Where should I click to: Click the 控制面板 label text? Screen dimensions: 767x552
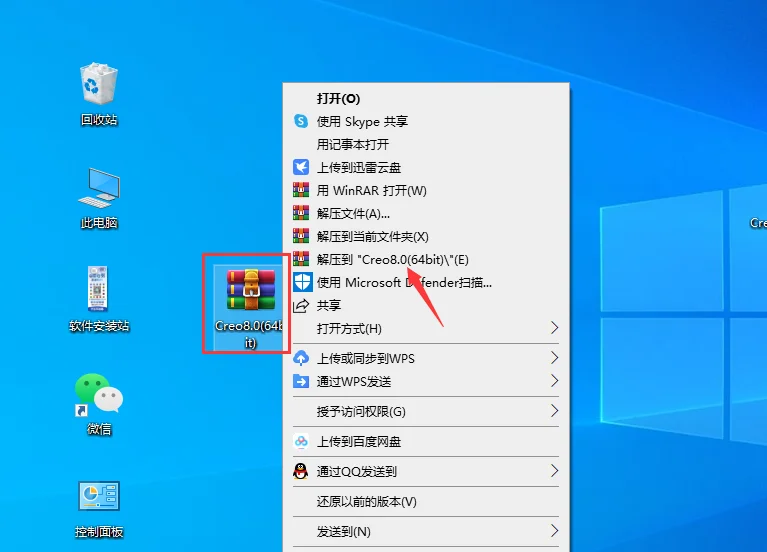click(x=99, y=532)
